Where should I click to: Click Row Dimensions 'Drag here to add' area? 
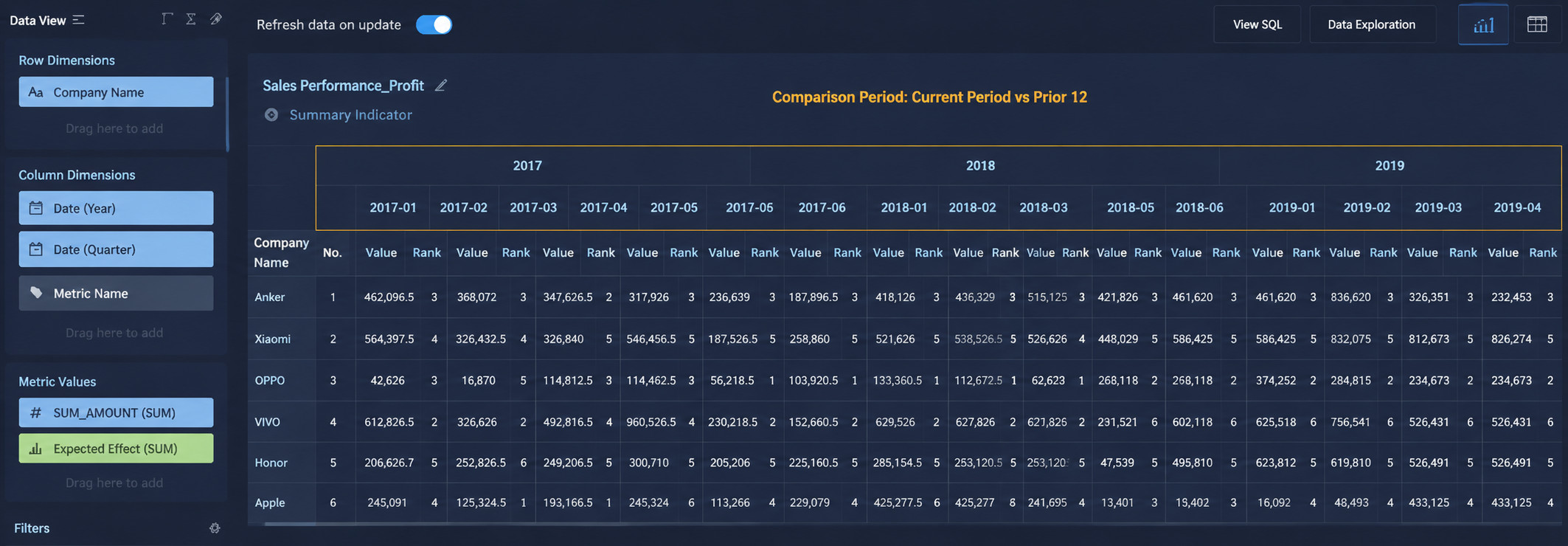pos(114,128)
